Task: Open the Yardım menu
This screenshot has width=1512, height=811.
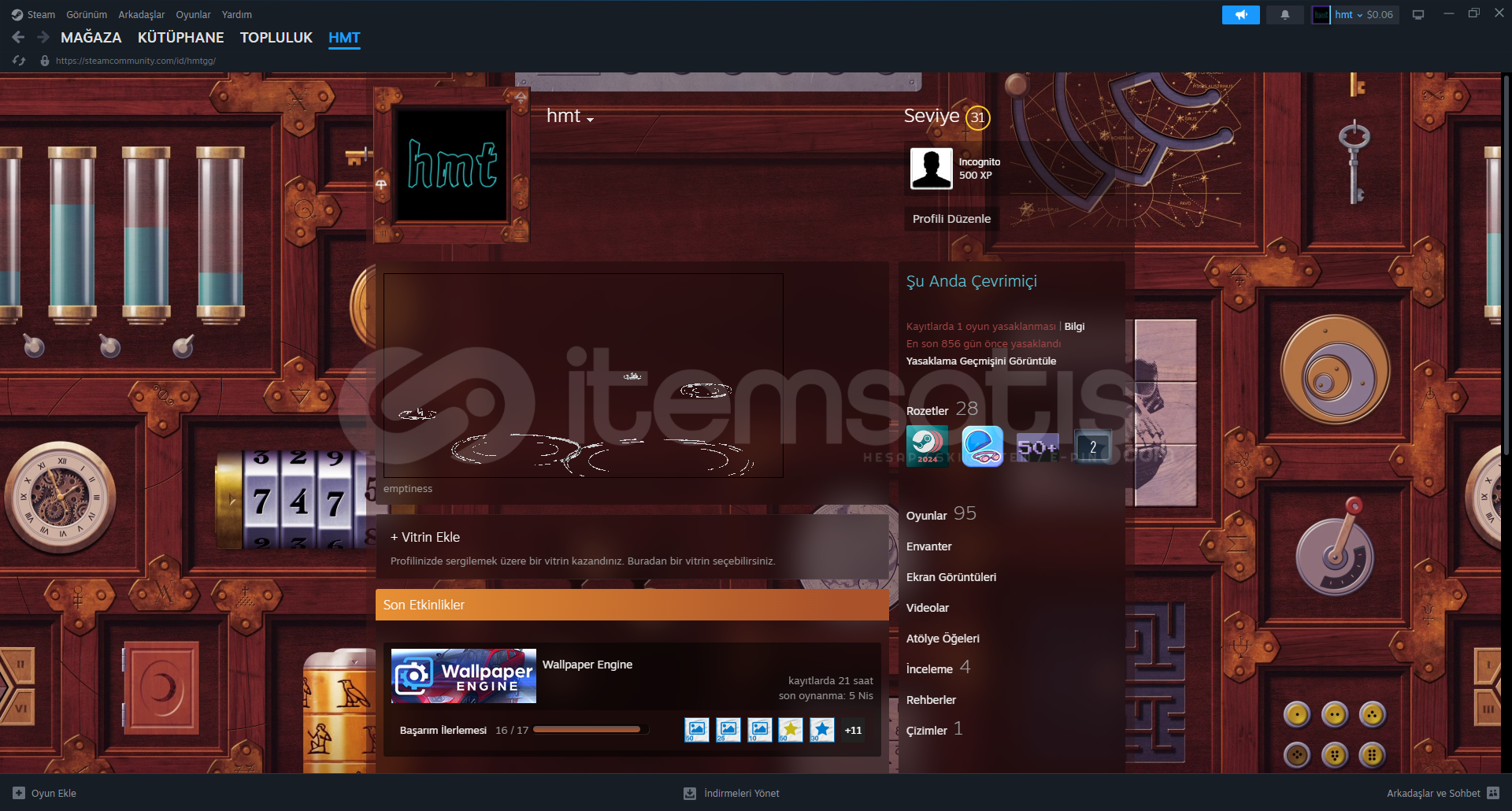Action: [237, 14]
